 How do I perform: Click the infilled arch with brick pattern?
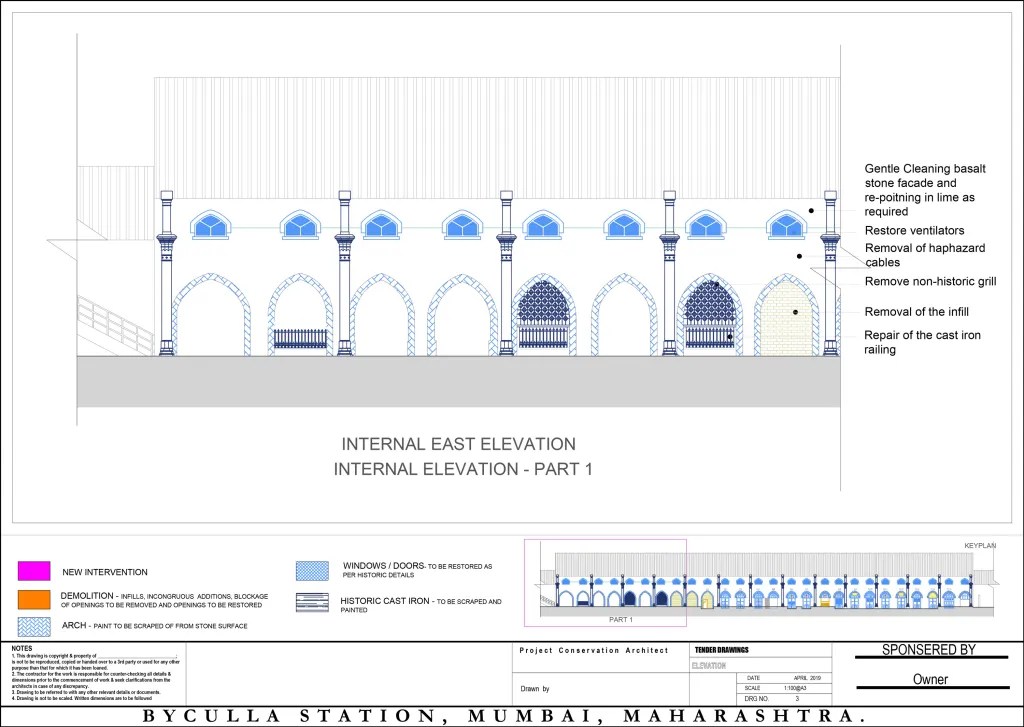(x=785, y=315)
